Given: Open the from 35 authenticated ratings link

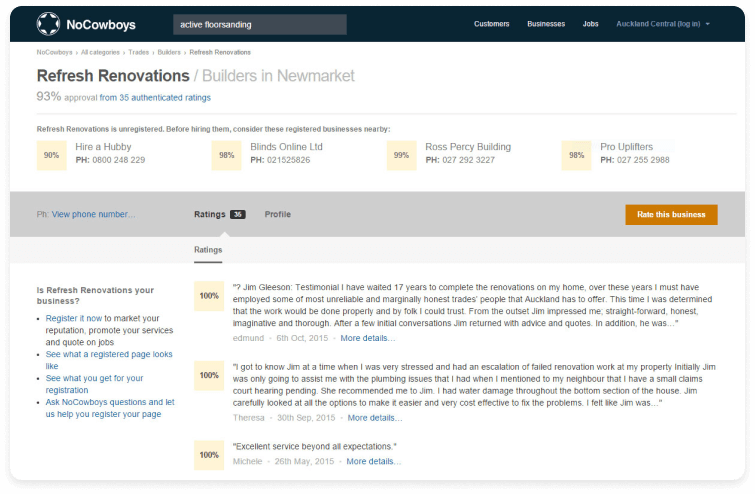Looking at the screenshot, I should coord(155,98).
